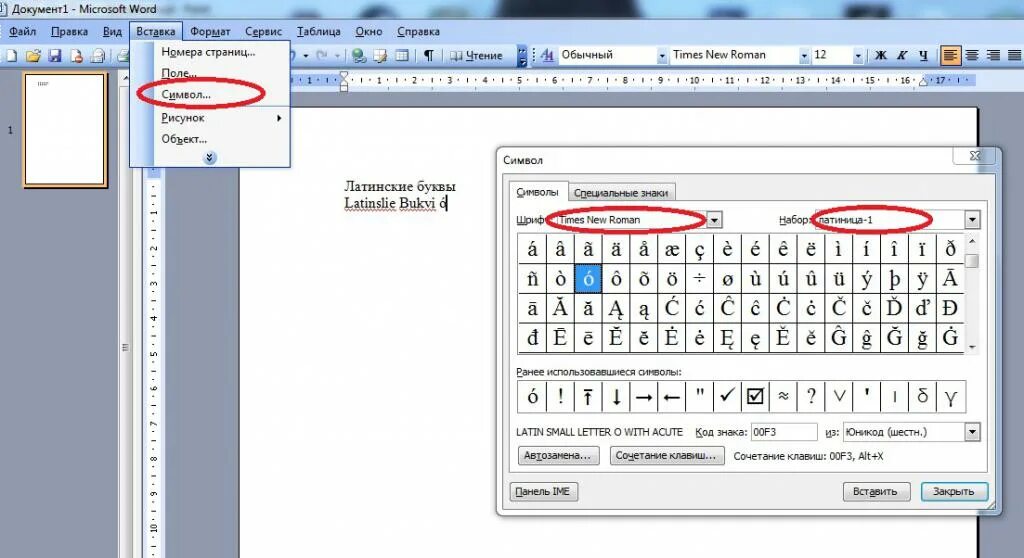Expand the Шрифт font dropdown in Символ dialog
Screen dimensions: 1024x558
tap(714, 220)
